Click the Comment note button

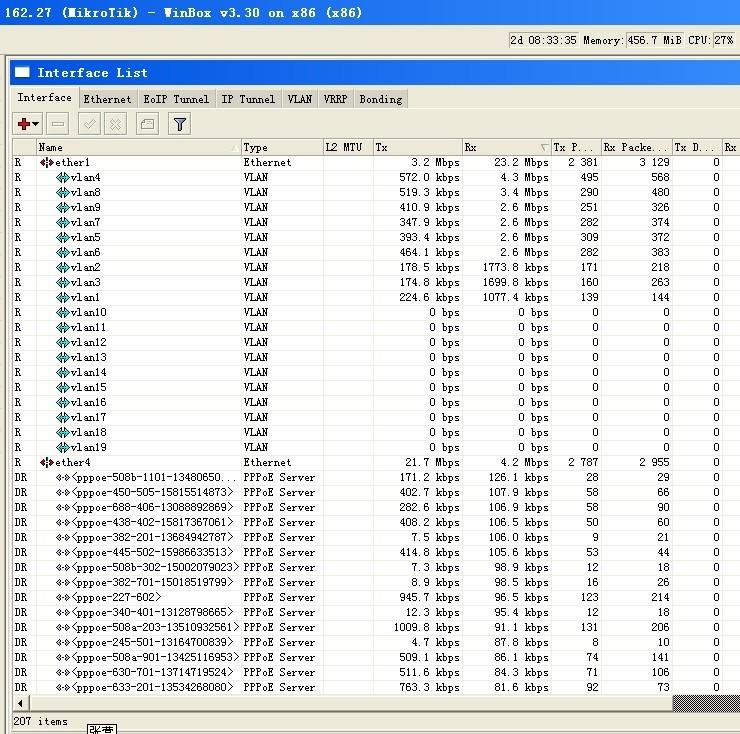point(147,124)
